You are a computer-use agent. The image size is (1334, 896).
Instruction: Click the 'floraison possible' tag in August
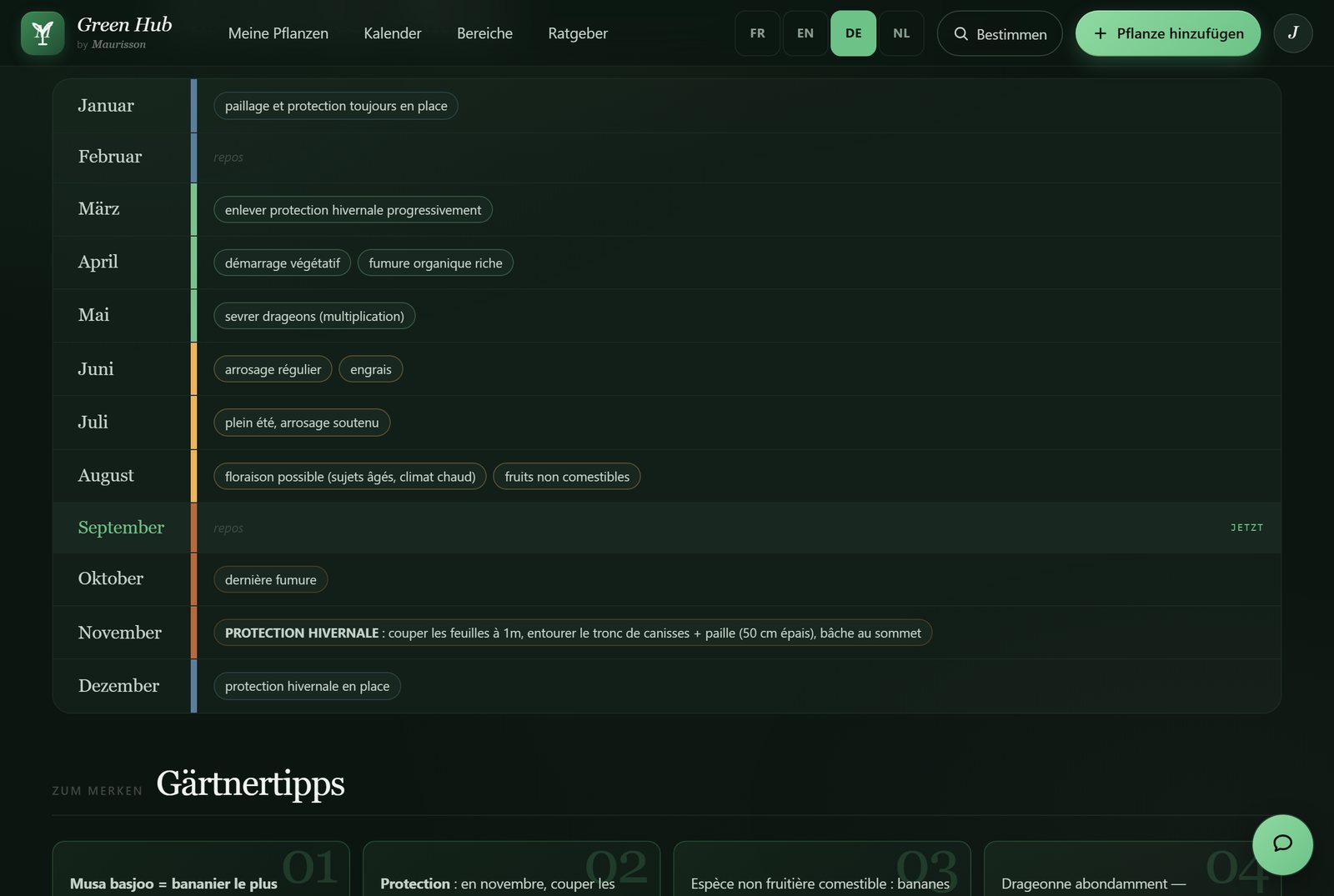(x=350, y=477)
